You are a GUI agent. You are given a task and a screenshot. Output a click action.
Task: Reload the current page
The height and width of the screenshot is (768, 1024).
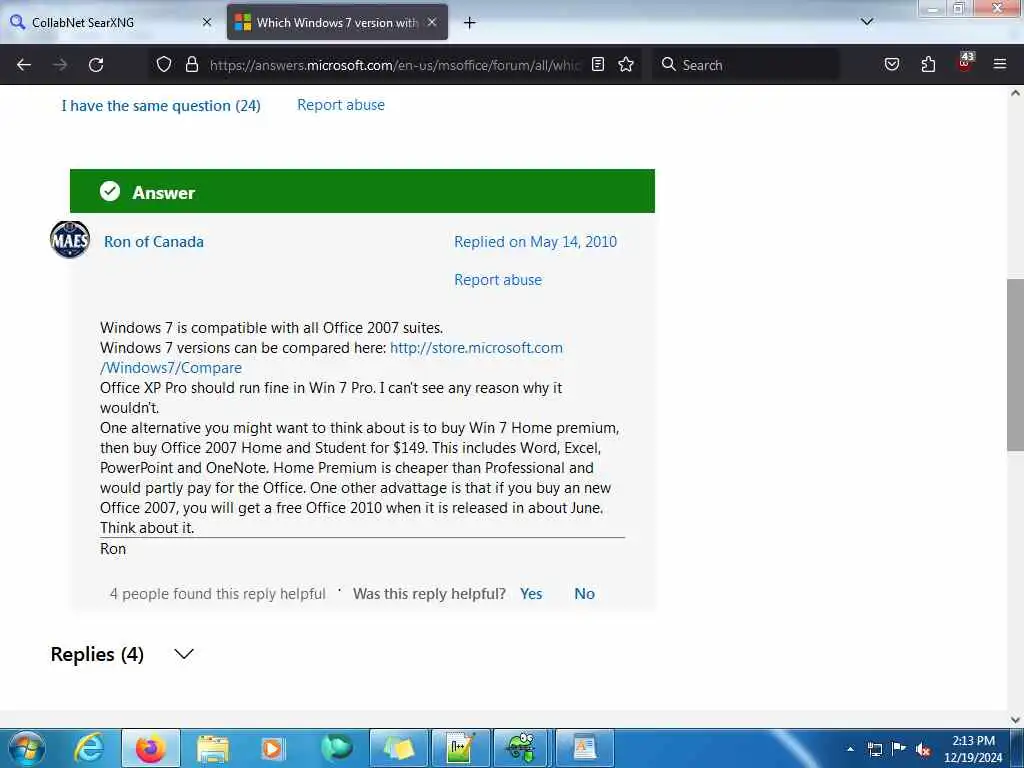click(x=96, y=65)
